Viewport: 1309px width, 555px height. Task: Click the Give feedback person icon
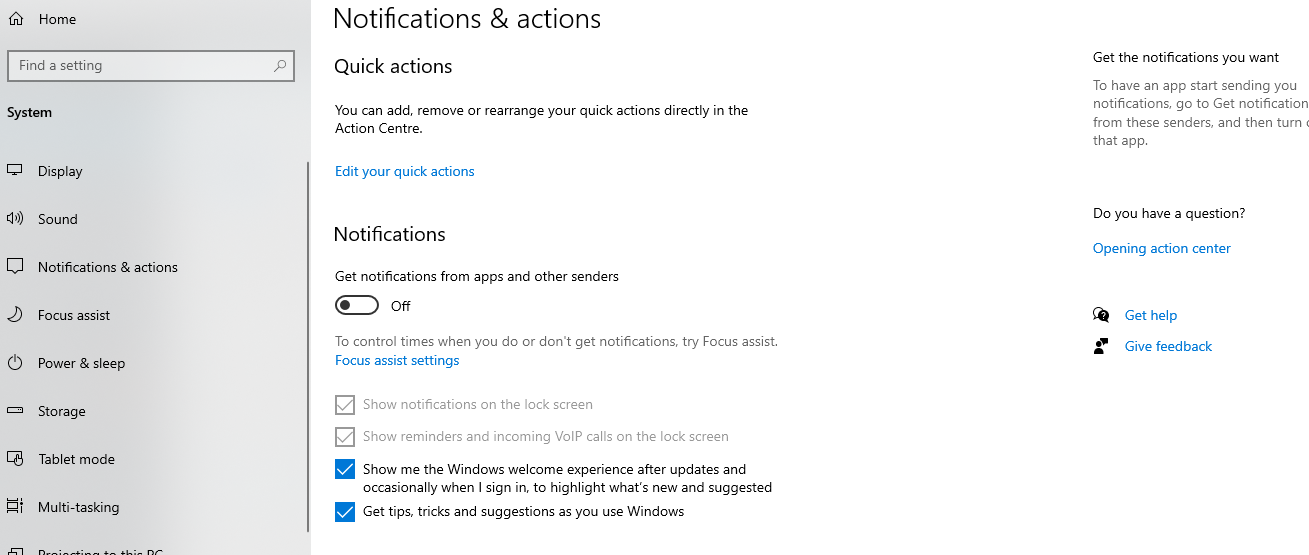(x=1101, y=346)
